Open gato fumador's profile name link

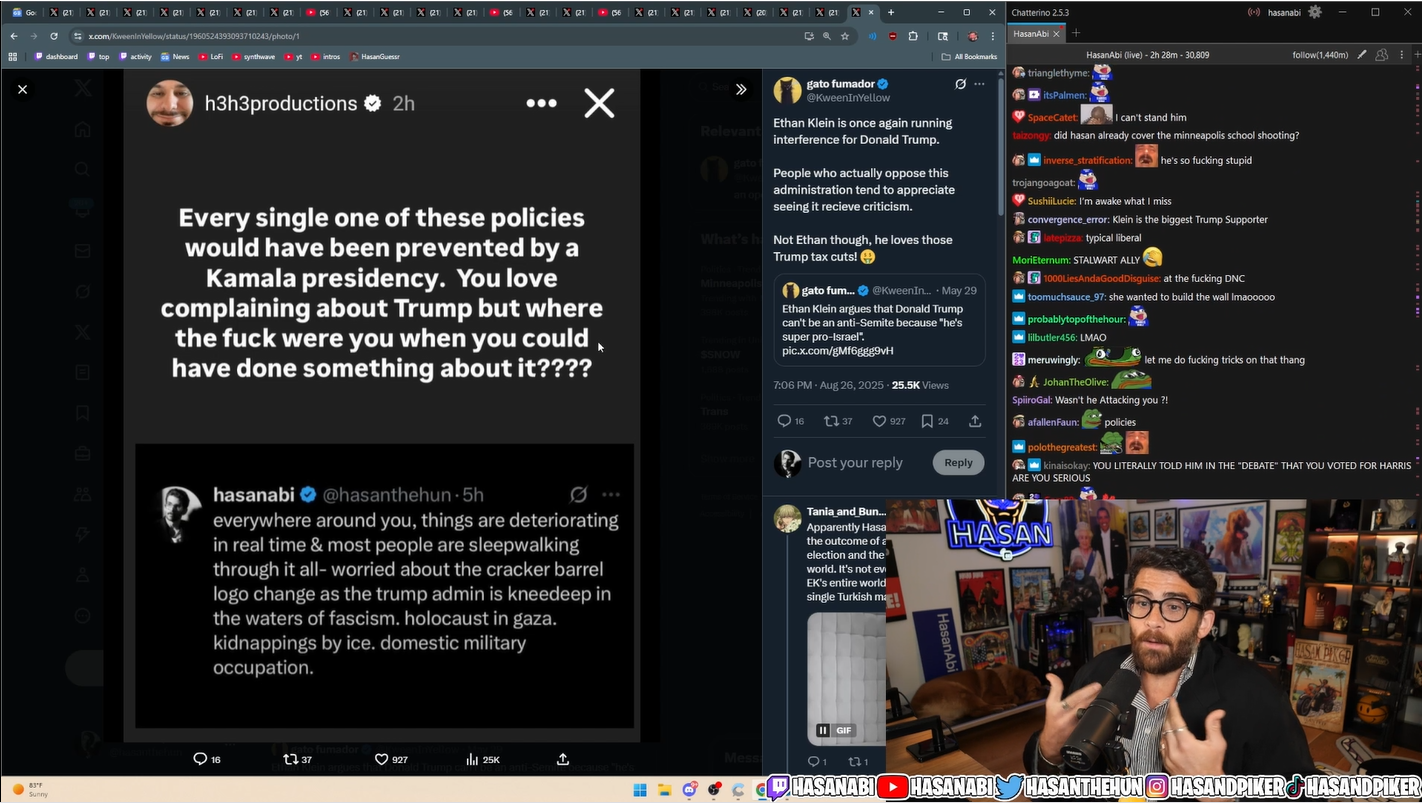click(840, 84)
